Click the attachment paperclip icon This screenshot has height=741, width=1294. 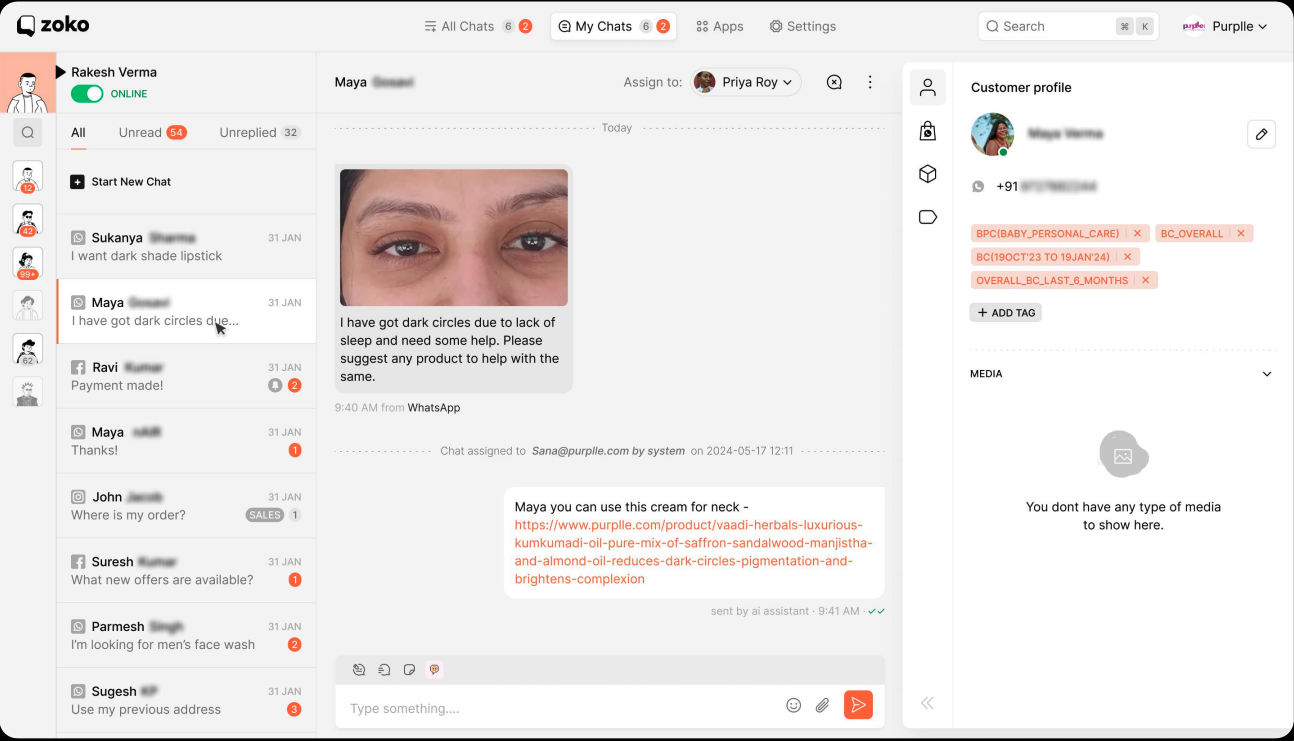point(822,705)
